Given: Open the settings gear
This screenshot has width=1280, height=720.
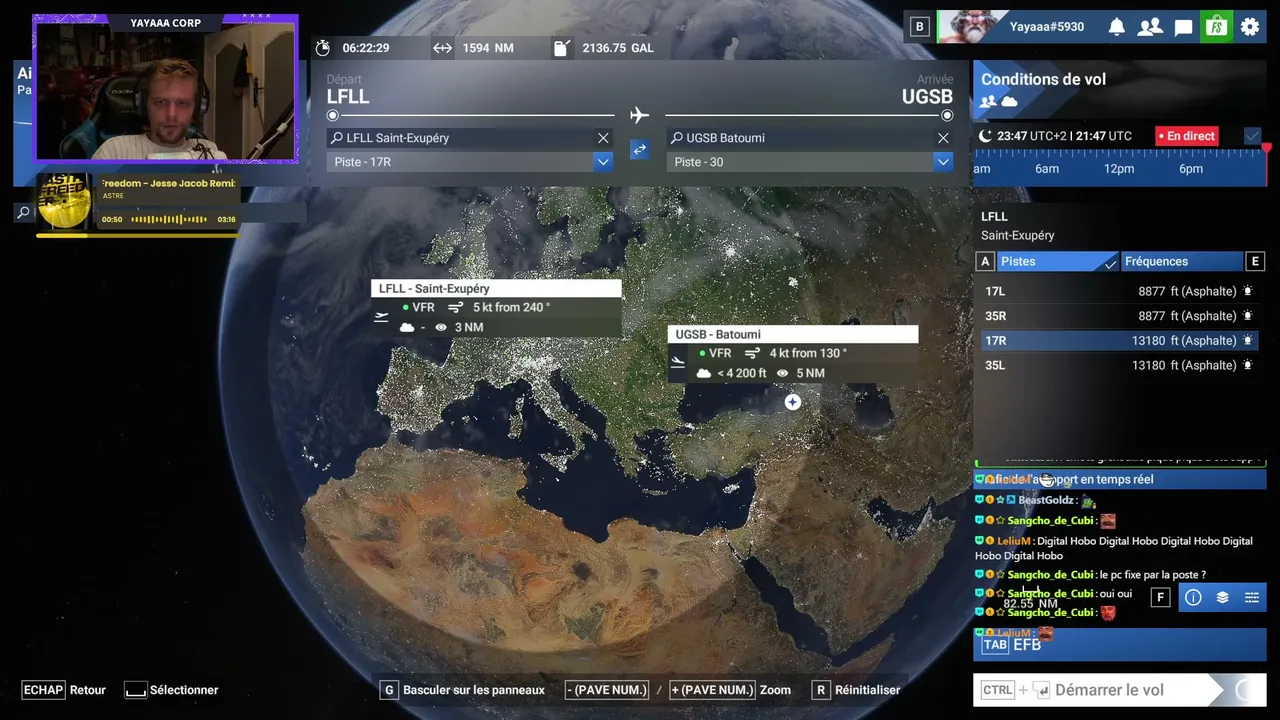Looking at the screenshot, I should tap(1250, 27).
